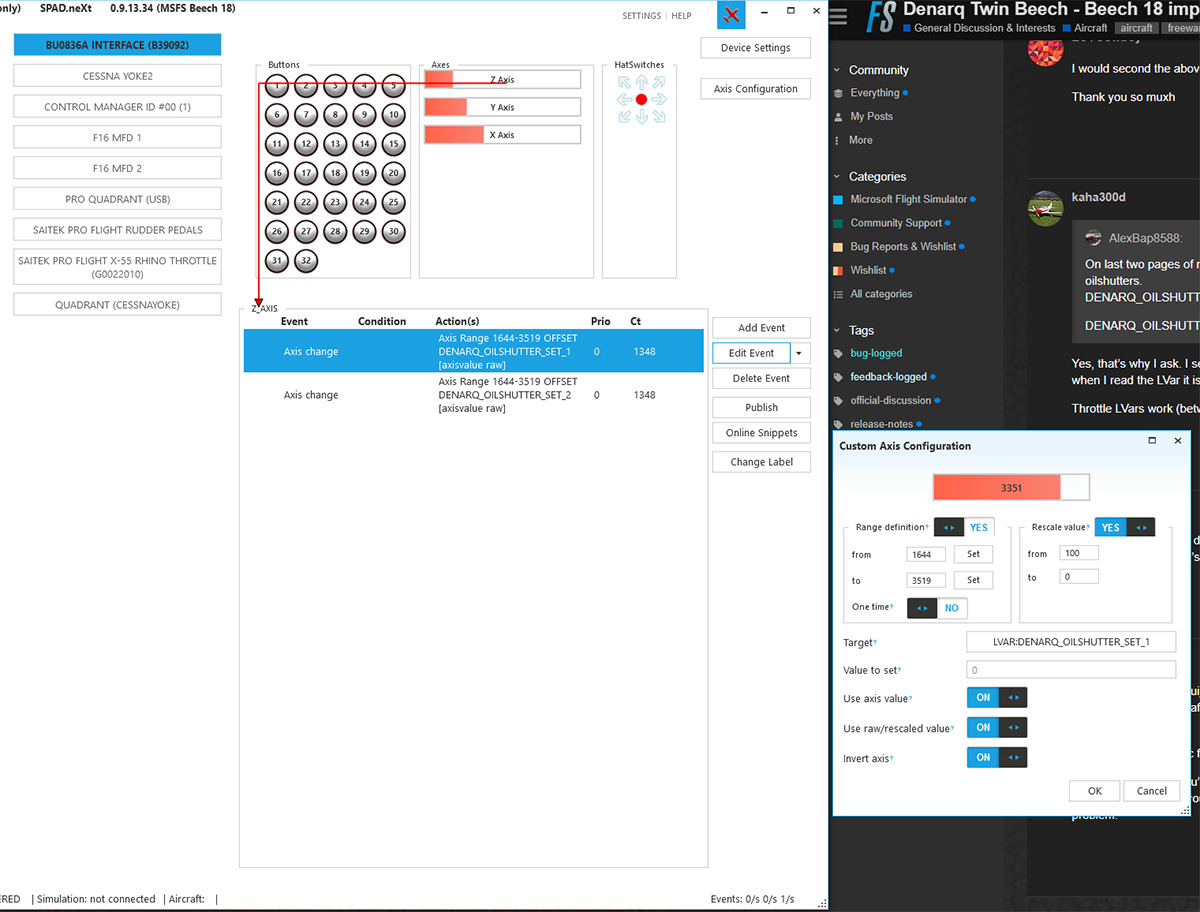Screen dimensions: 1200x912
Task: Click the Set button for range from
Action: point(973,554)
